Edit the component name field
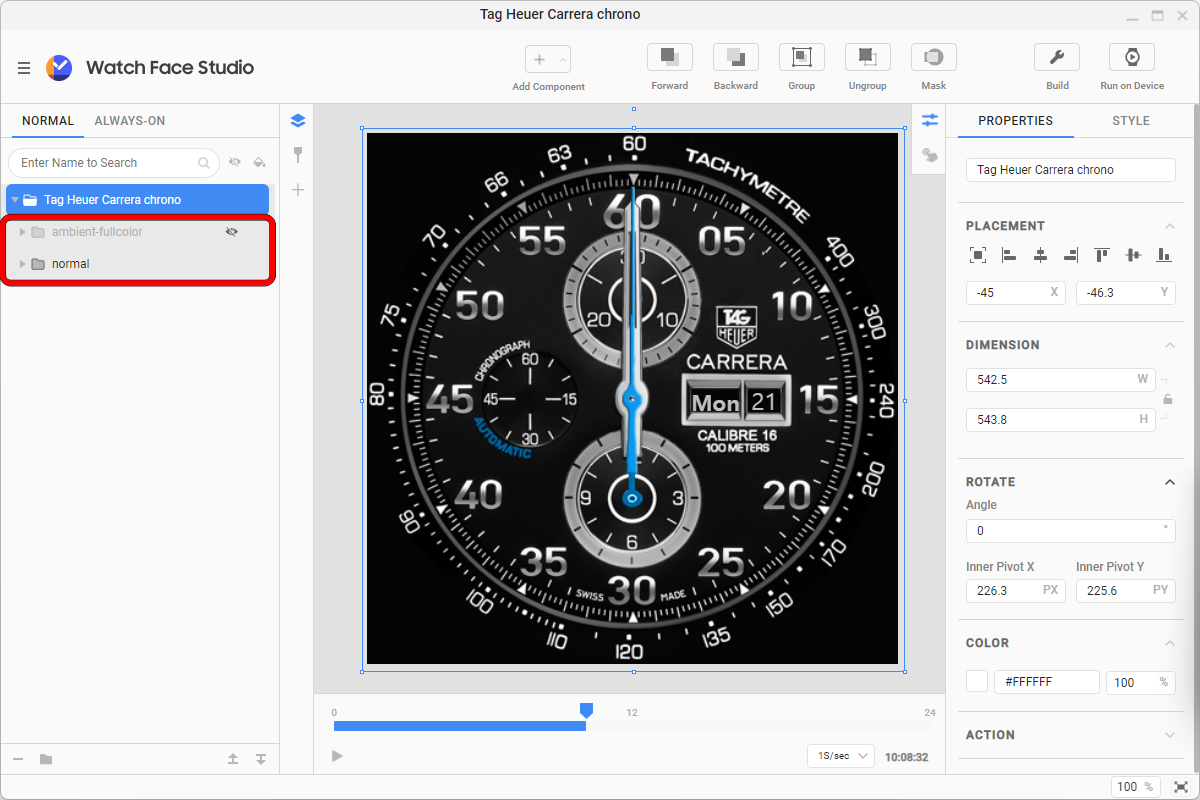 click(1070, 170)
